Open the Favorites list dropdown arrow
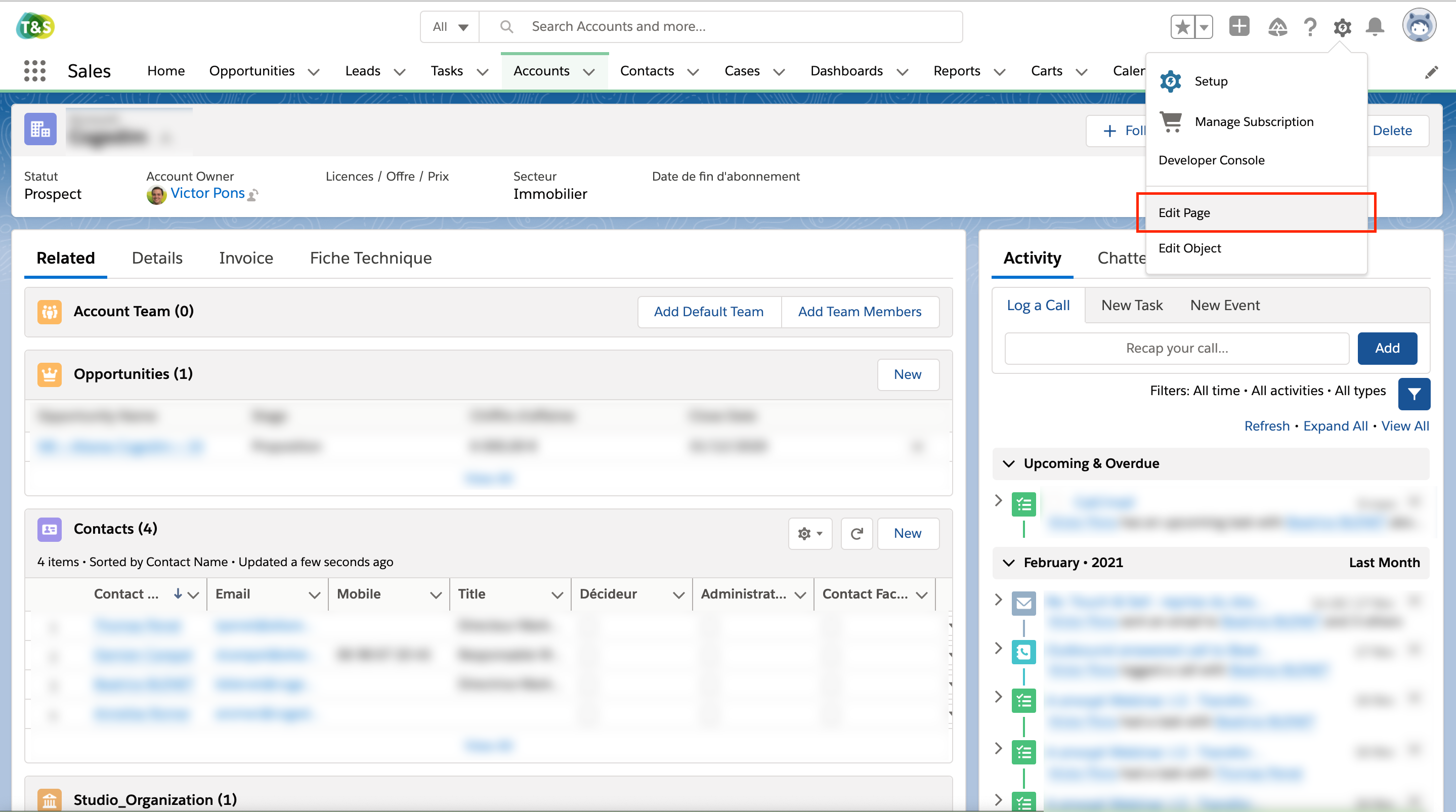 click(x=1204, y=26)
